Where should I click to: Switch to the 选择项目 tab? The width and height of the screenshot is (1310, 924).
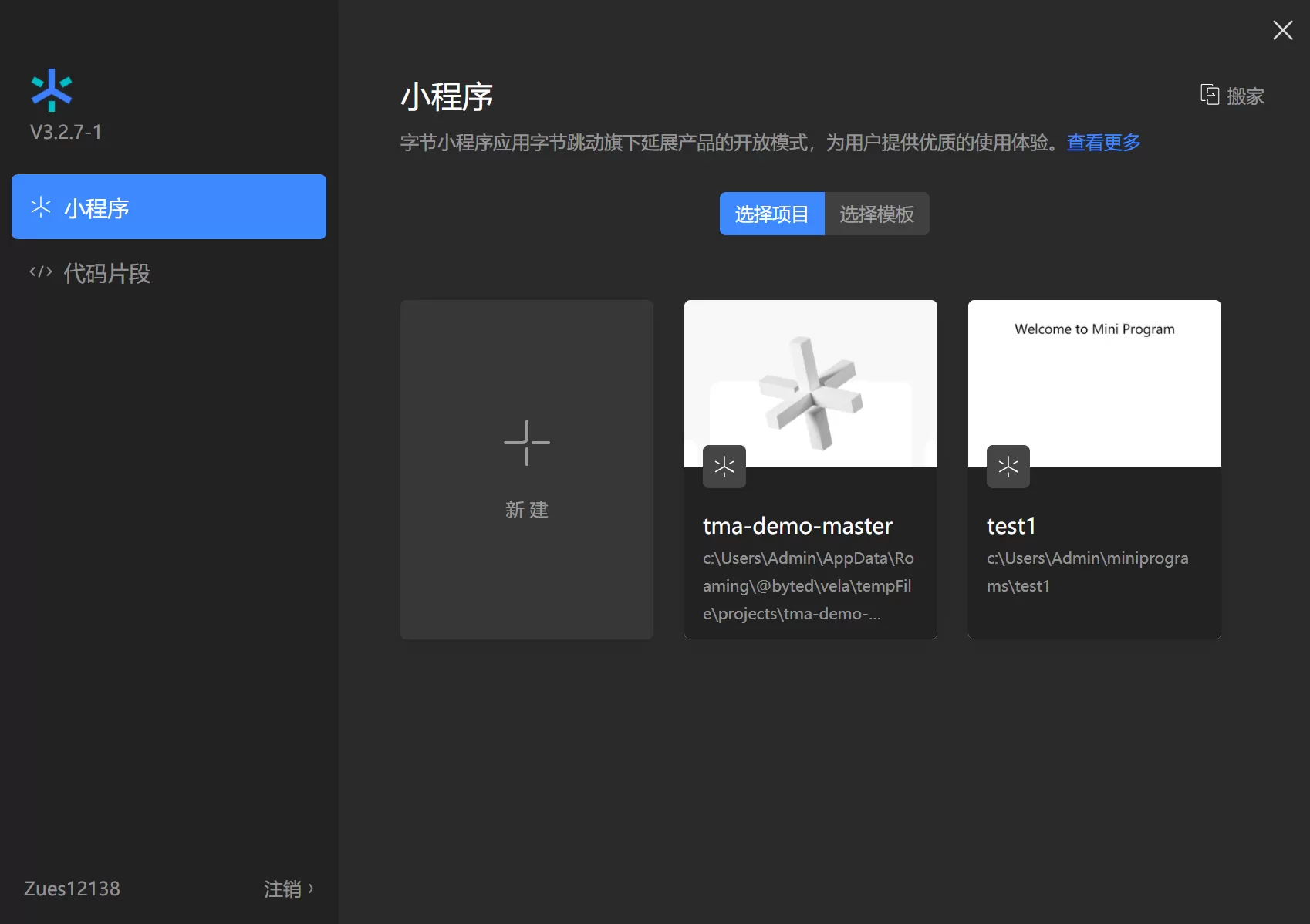(x=771, y=214)
